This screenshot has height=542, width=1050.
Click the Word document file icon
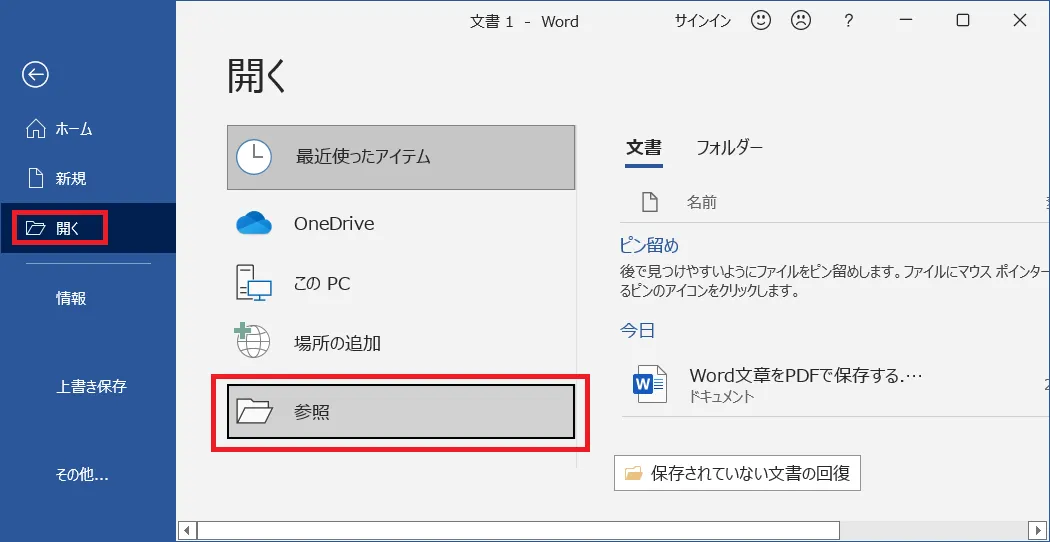tap(650, 384)
